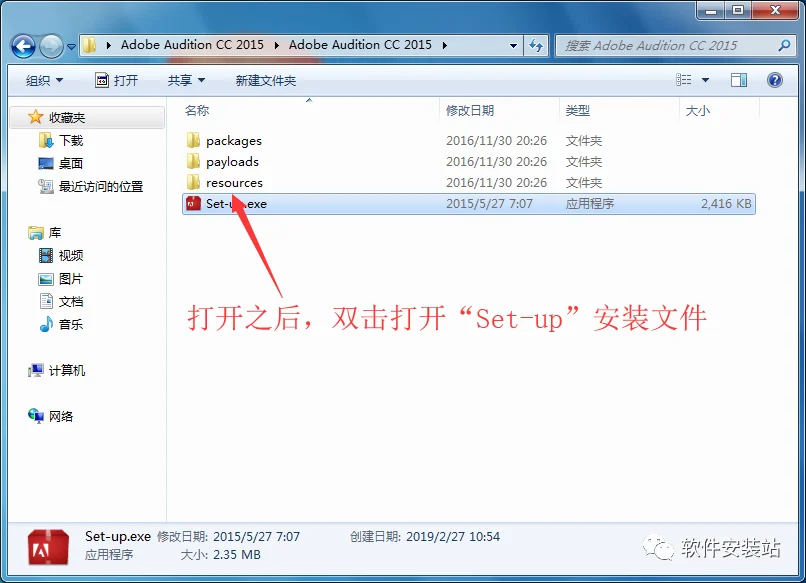Screen dimensions: 806x583
Task: Toggle the preview pane button
Action: tap(739, 80)
